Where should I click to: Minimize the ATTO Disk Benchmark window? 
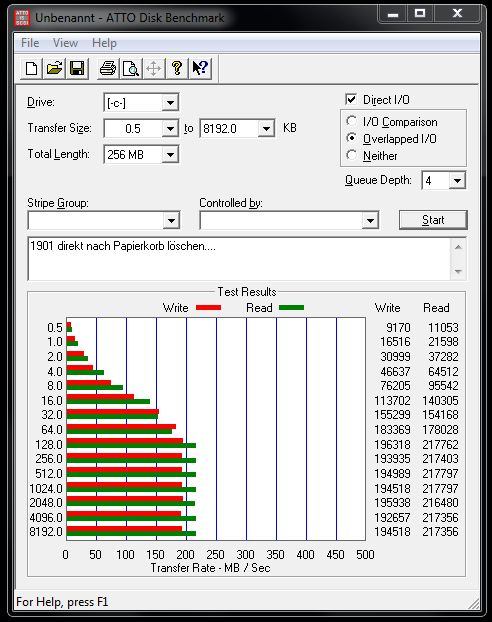coord(392,14)
